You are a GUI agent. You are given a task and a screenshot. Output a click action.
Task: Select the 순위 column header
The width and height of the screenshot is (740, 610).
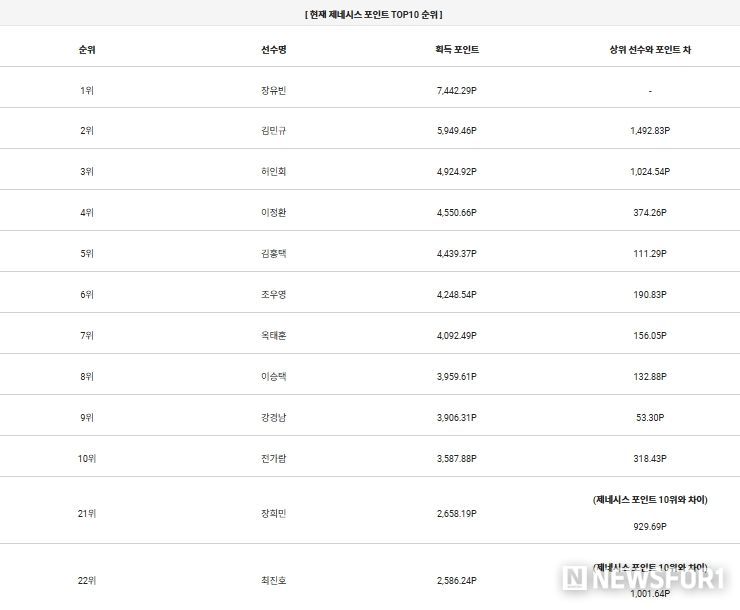coord(87,50)
